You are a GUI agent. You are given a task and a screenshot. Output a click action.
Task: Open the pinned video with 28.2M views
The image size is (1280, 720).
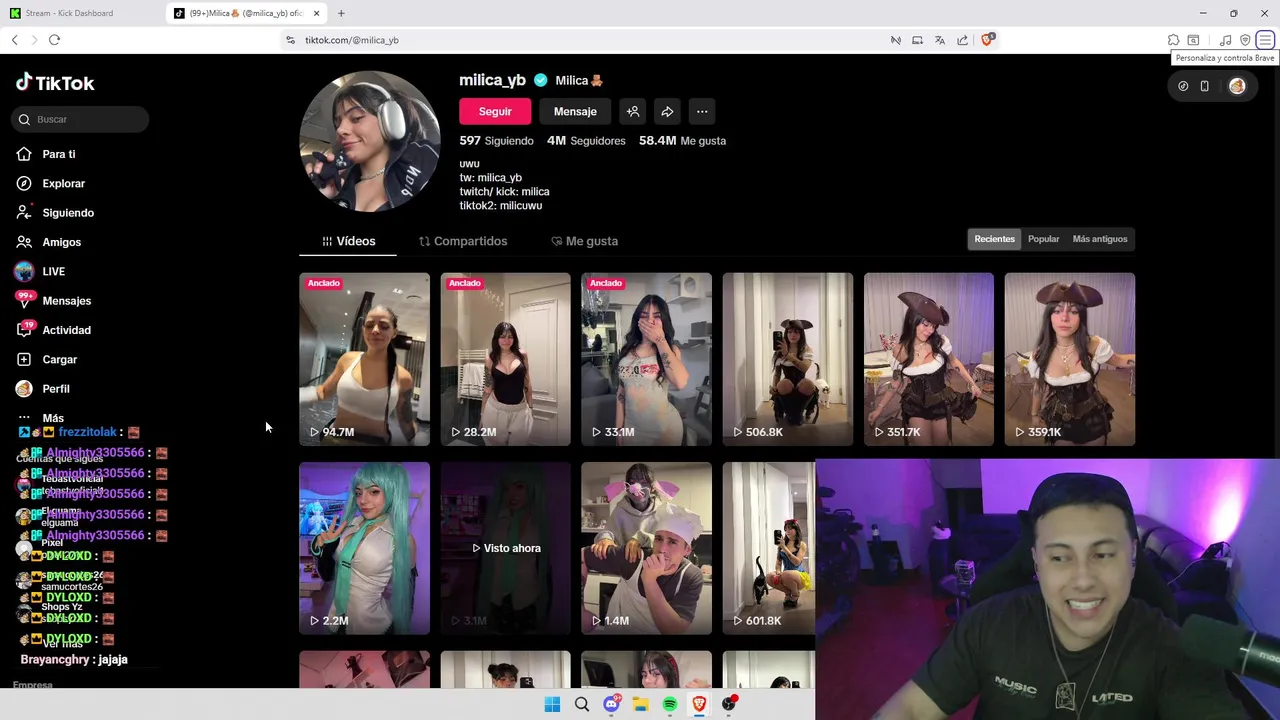505,359
